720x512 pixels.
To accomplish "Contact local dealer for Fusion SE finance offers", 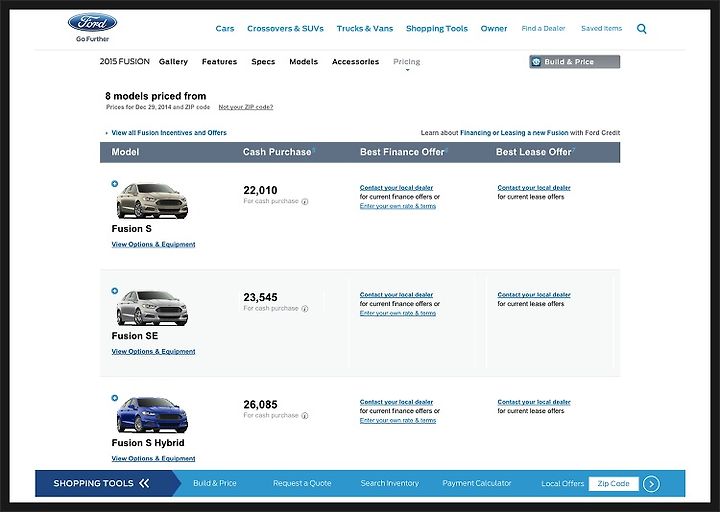I will point(396,295).
